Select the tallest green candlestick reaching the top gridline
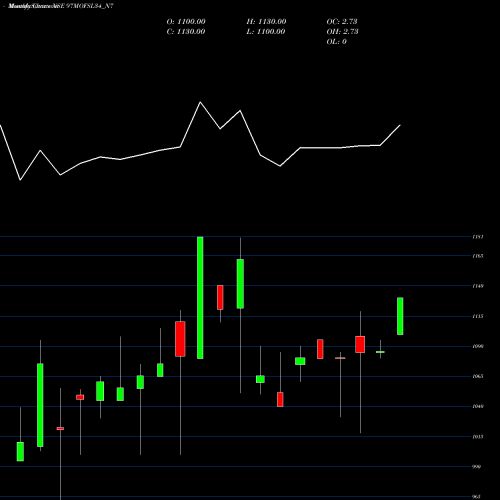The image size is (500, 500). pos(200,298)
